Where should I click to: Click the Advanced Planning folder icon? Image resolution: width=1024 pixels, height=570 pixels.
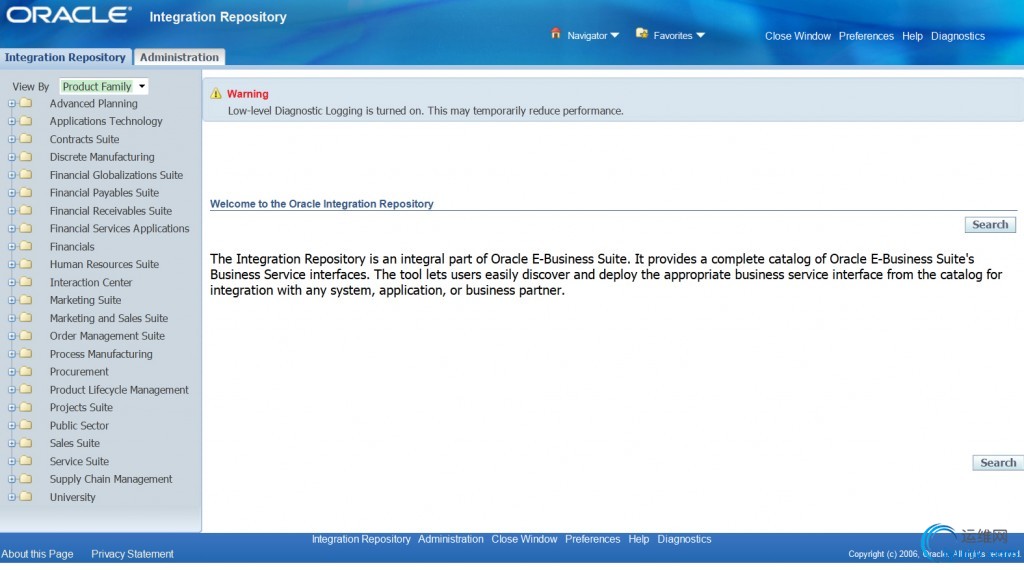point(25,103)
